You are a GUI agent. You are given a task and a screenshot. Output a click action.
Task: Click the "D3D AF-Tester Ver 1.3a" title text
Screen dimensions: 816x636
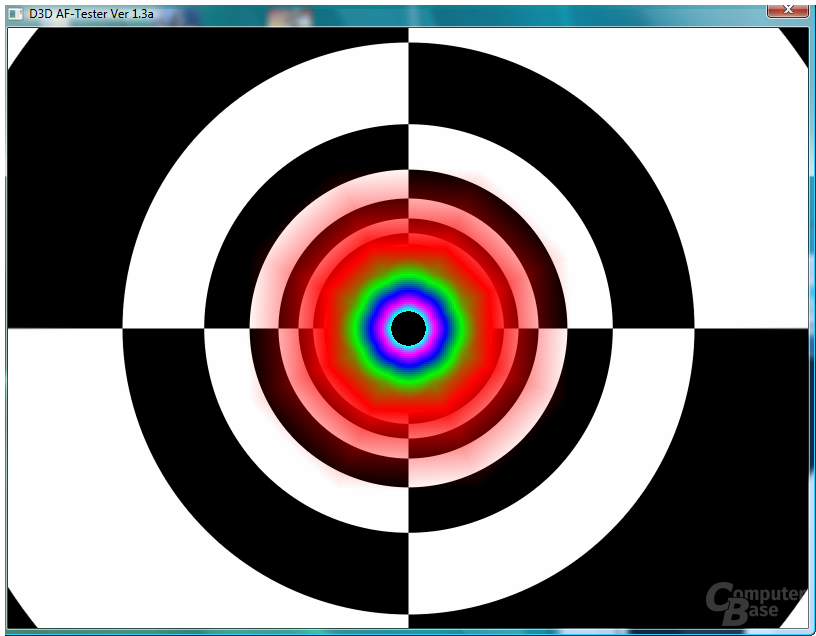click(x=91, y=14)
